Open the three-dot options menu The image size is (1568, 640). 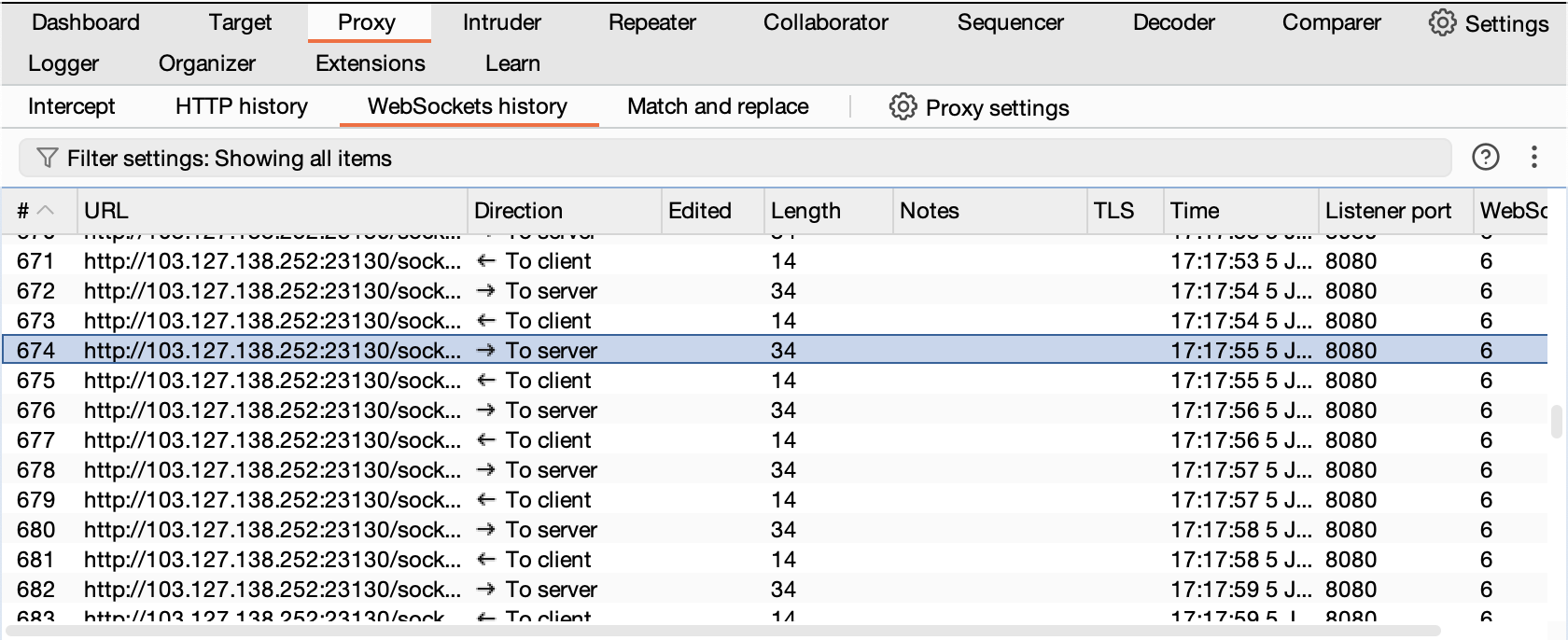coord(1533,158)
